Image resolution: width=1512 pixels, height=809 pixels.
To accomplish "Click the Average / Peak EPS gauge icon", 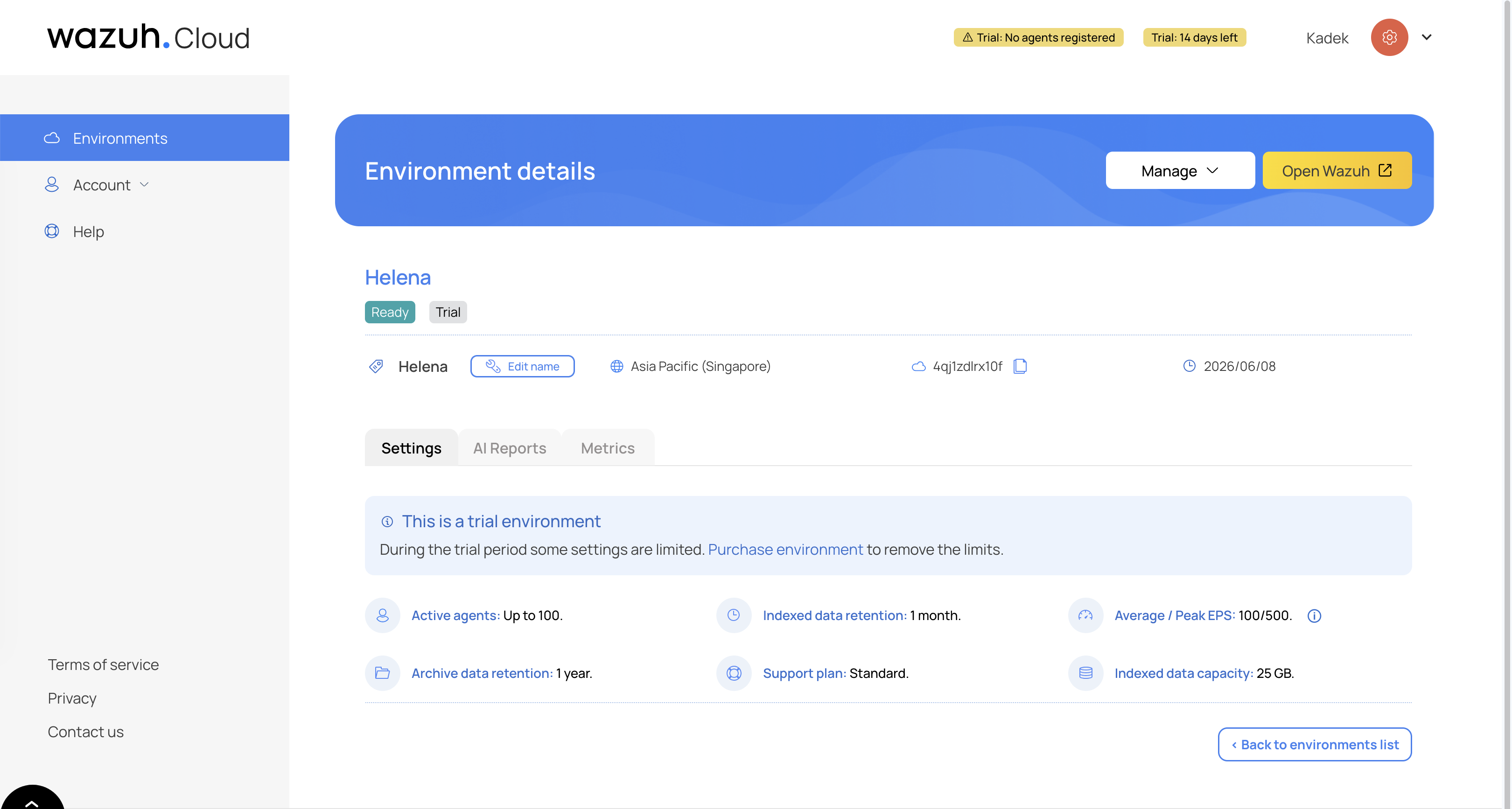I will coord(1086,615).
